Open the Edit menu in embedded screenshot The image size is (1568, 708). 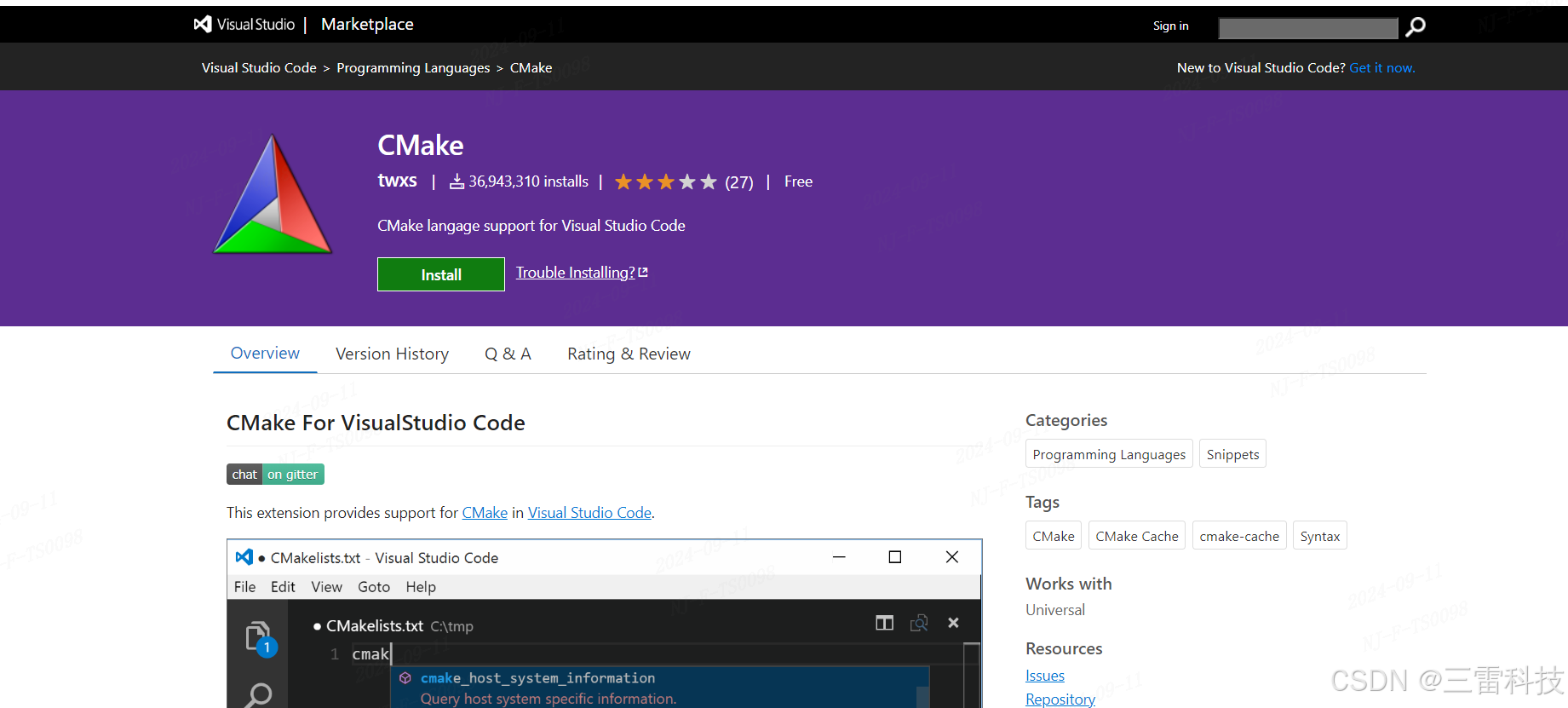283,587
